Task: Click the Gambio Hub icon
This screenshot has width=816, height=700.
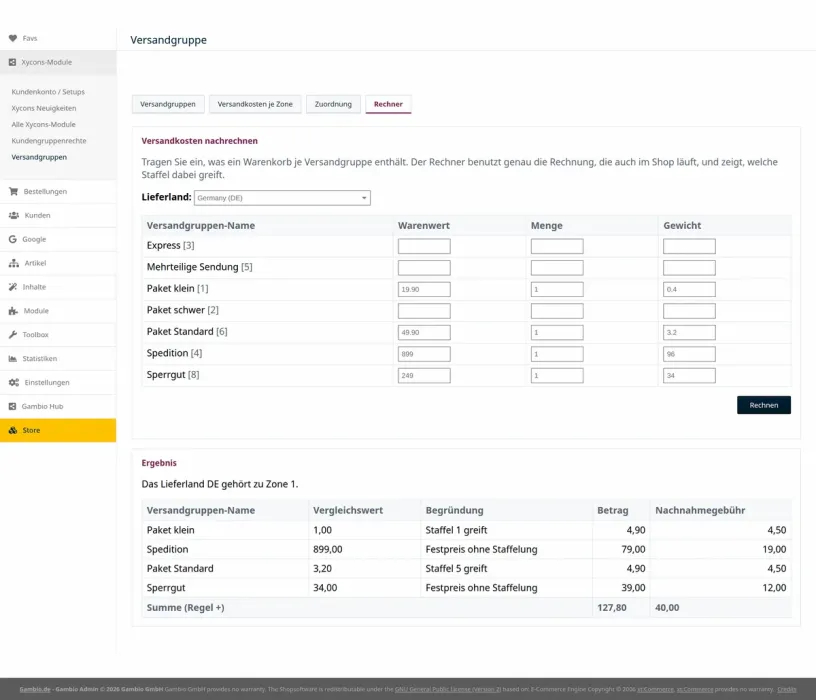Action: tap(12, 406)
